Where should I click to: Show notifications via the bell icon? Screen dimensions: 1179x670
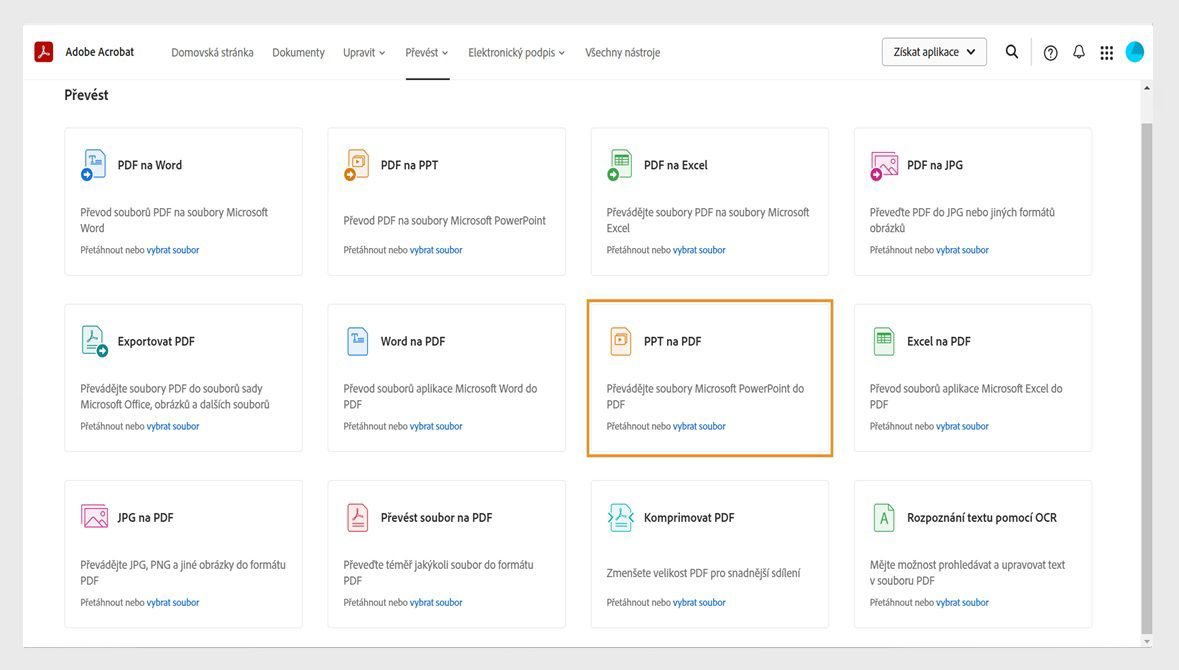1079,52
